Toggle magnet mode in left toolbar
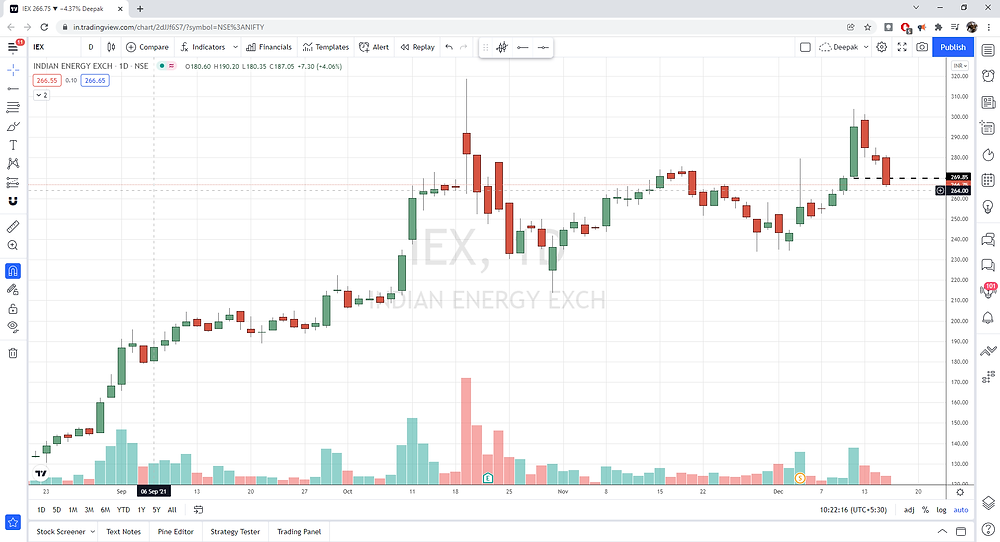 (13, 271)
